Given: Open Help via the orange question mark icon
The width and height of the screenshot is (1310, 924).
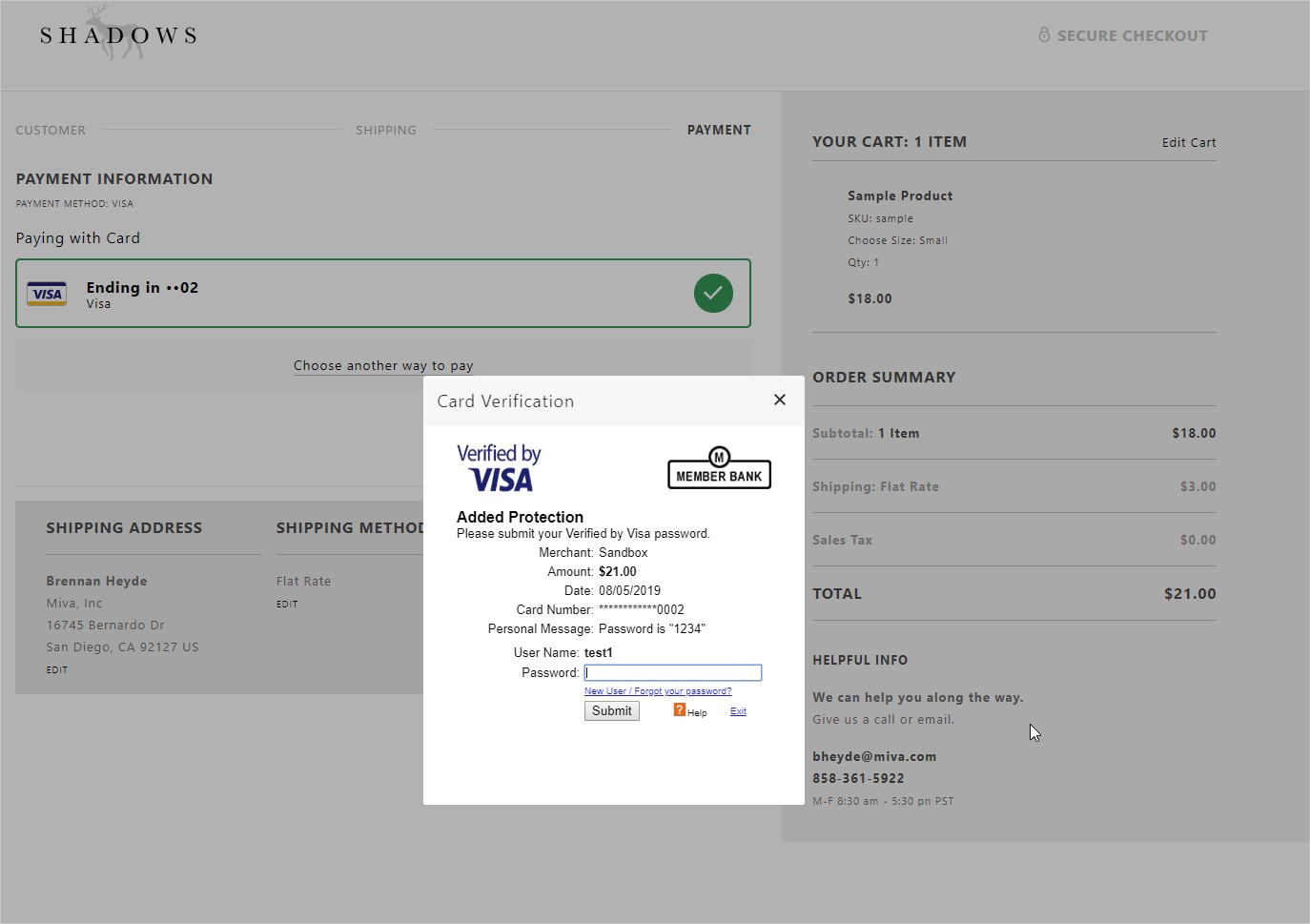Looking at the screenshot, I should pos(679,709).
